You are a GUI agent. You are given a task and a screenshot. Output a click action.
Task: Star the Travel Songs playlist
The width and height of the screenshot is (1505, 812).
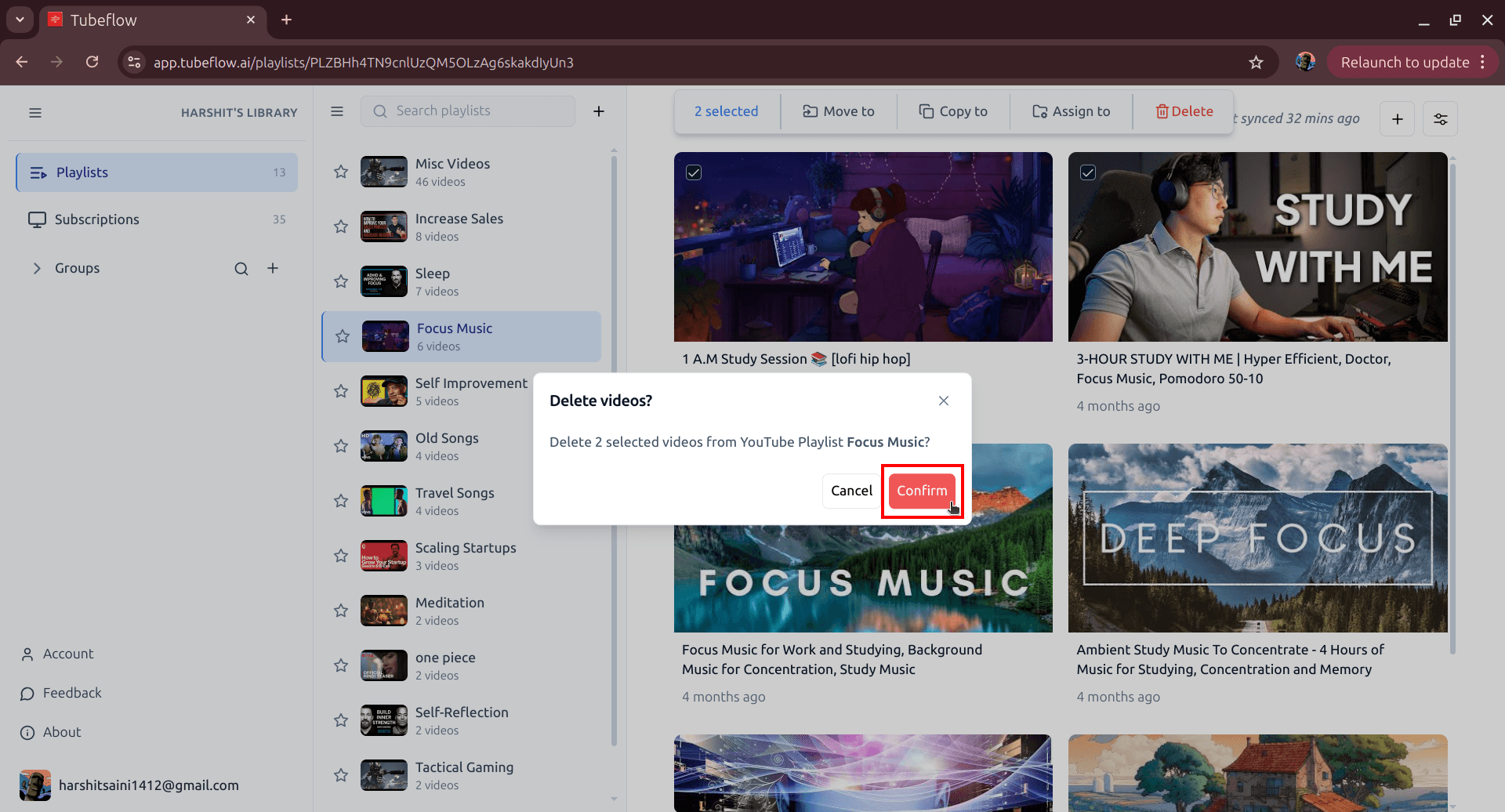click(x=340, y=500)
